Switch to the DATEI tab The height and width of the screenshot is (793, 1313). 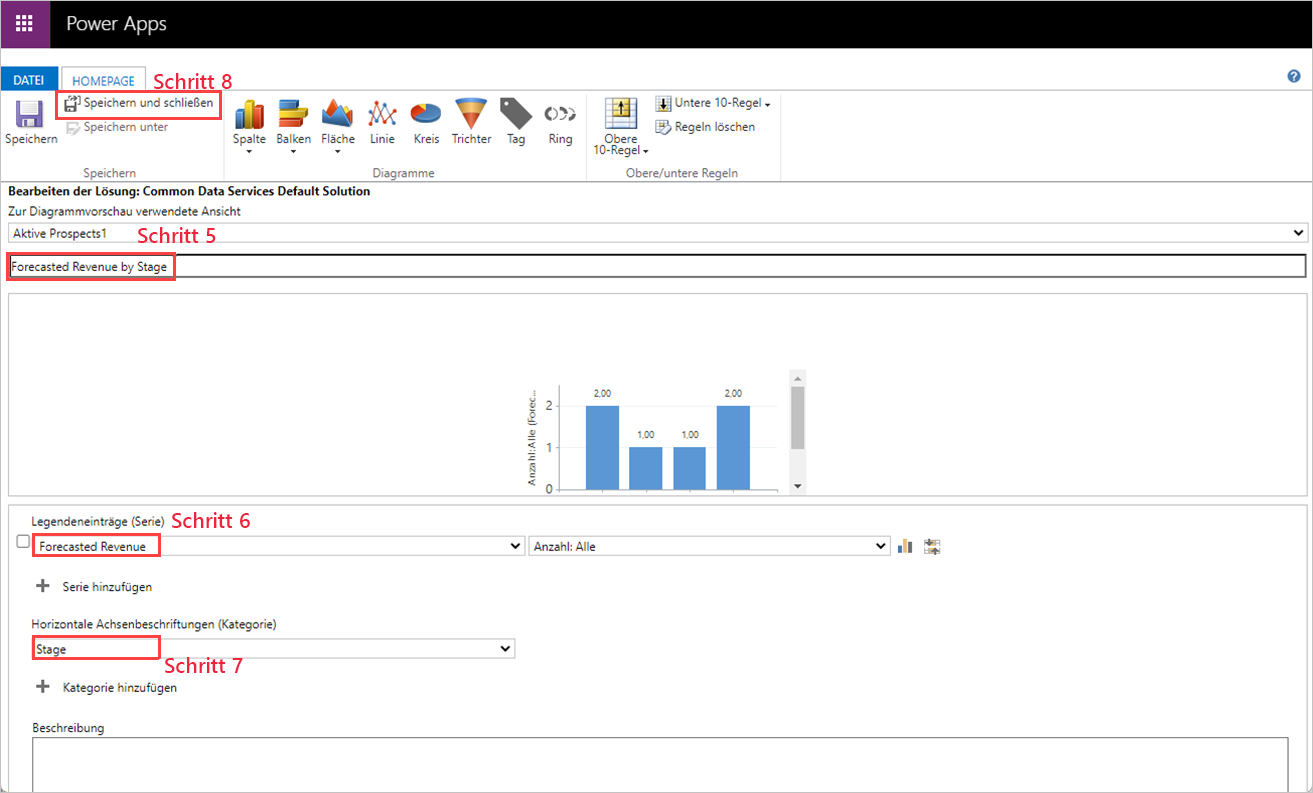(29, 78)
